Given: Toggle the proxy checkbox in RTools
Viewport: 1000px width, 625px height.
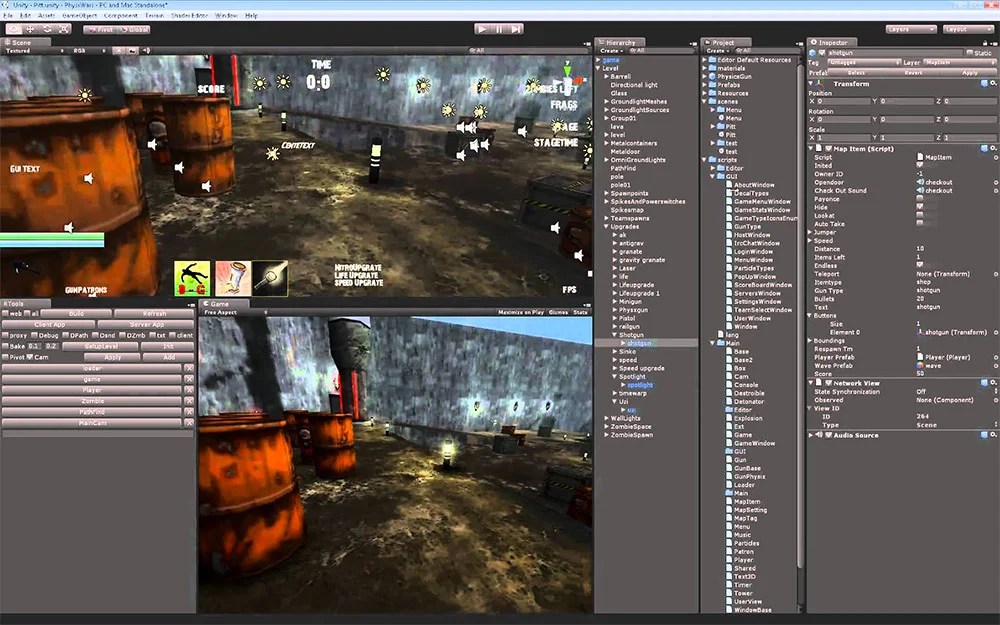Looking at the screenshot, I should pos(5,335).
